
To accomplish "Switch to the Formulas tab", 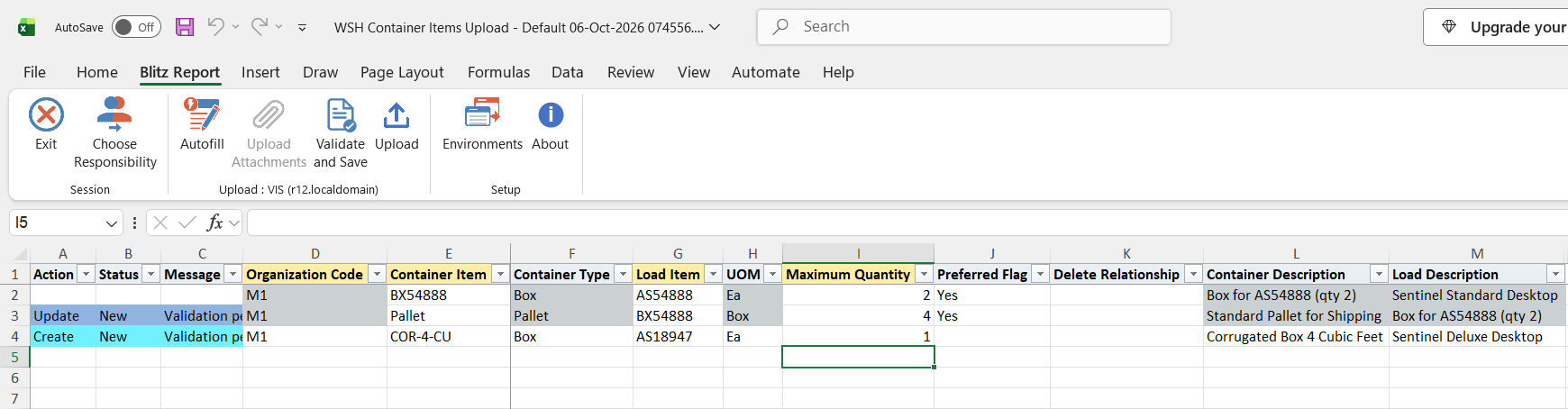I will tap(498, 72).
